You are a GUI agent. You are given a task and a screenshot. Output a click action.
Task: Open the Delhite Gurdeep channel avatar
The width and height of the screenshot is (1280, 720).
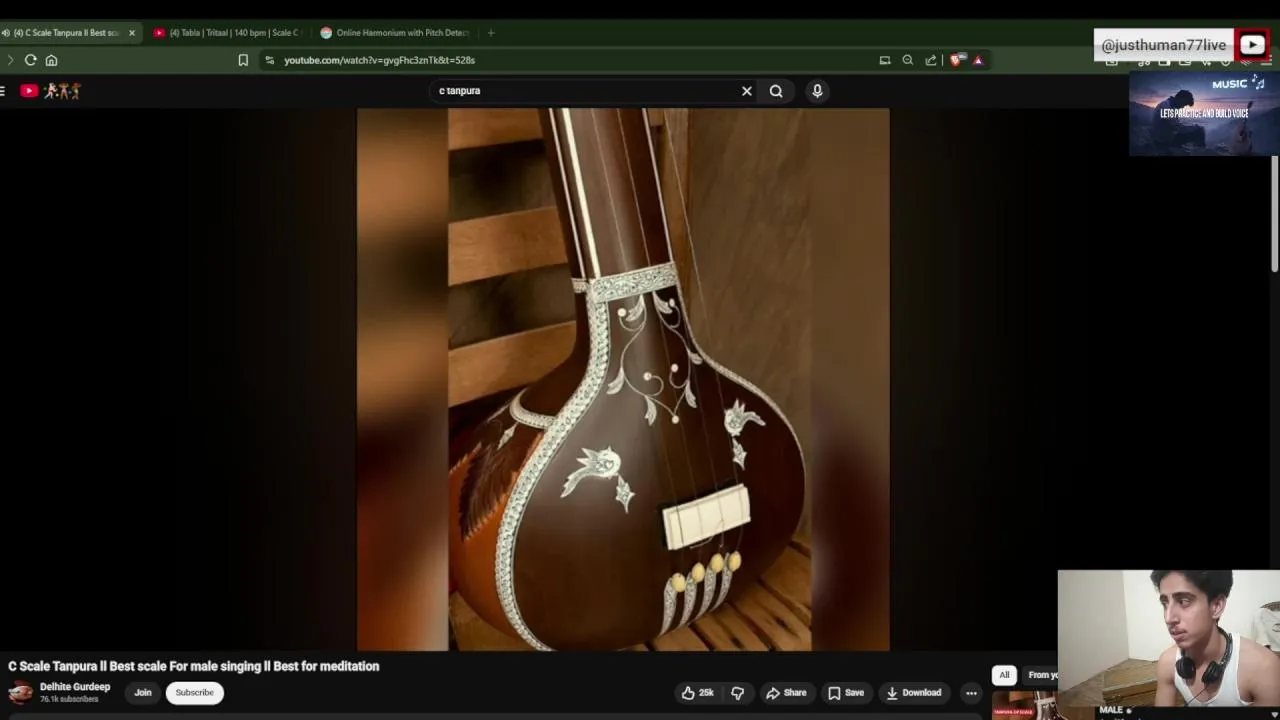pyautogui.click(x=20, y=692)
